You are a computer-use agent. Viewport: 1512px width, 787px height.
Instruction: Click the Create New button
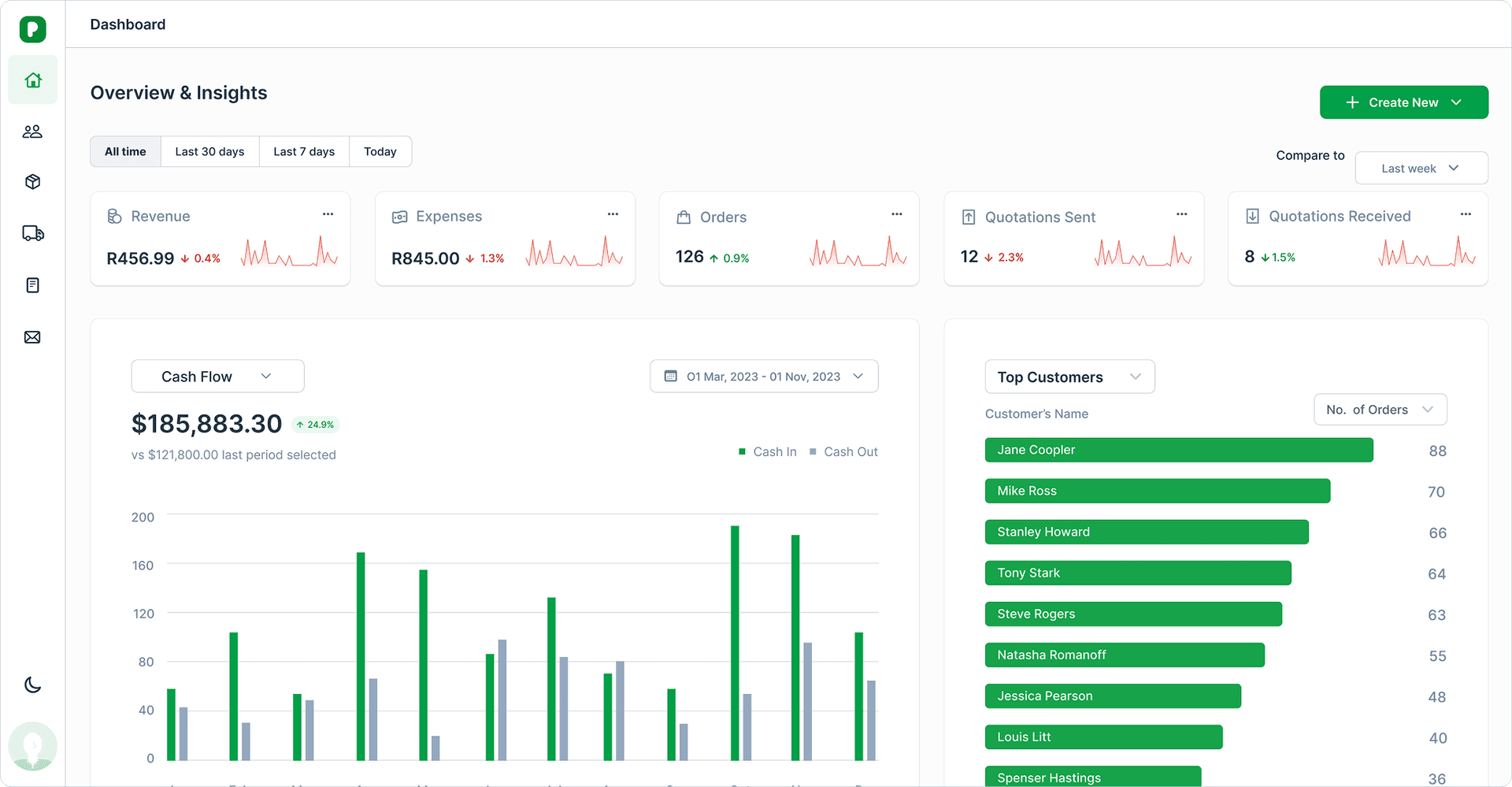tap(1403, 102)
